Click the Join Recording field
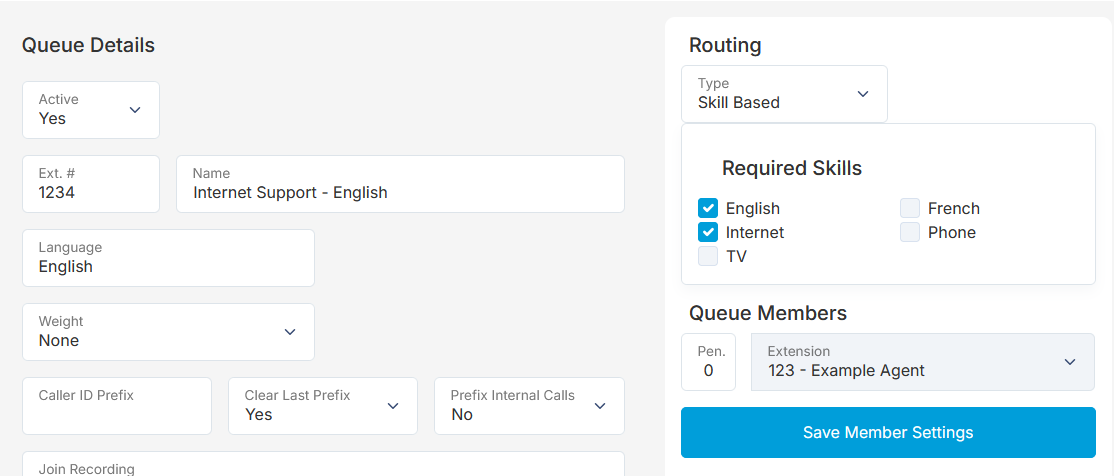 coord(323,464)
